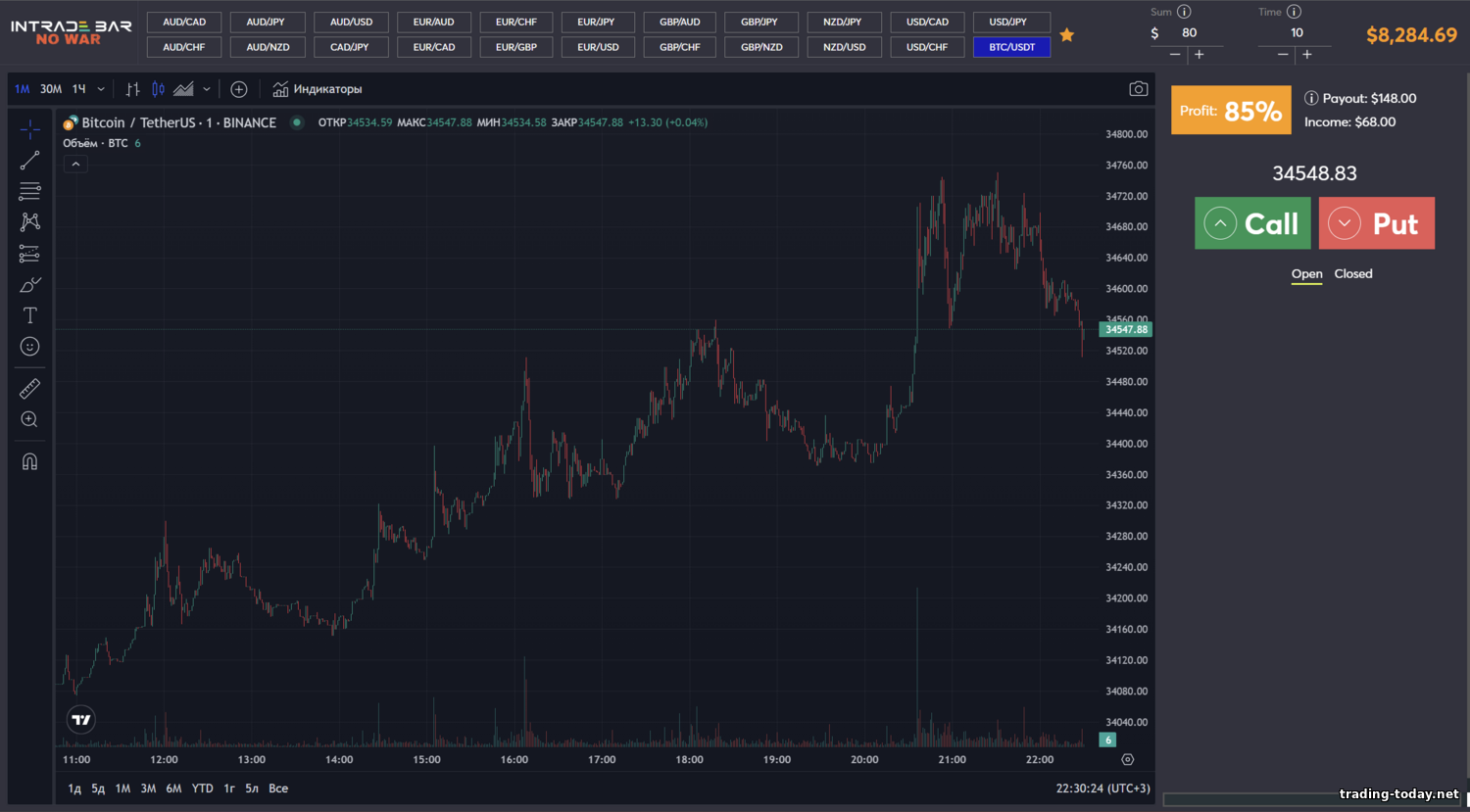Open the emoji icons tool

click(29, 347)
